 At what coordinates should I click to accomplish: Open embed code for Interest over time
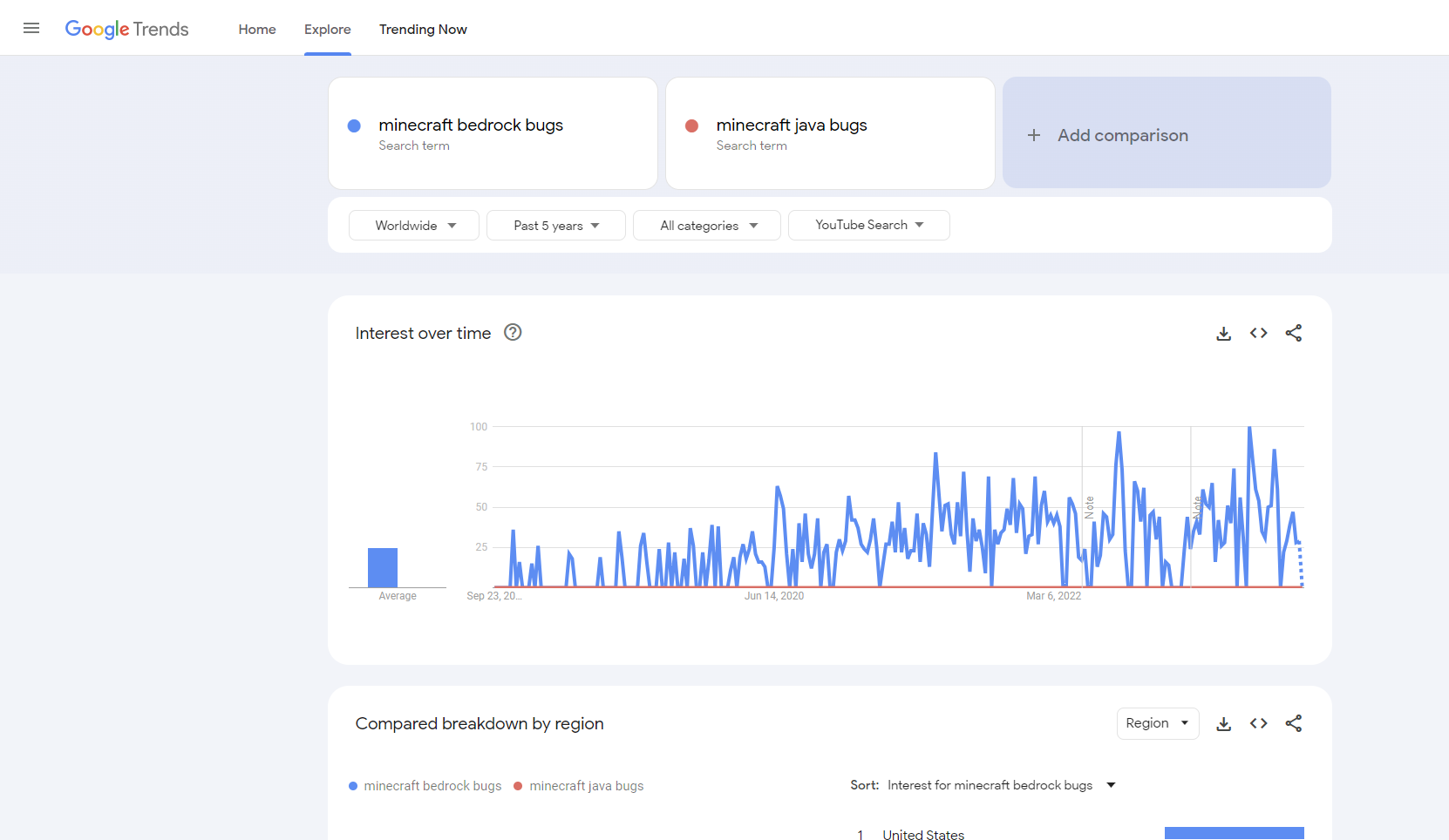tap(1258, 333)
